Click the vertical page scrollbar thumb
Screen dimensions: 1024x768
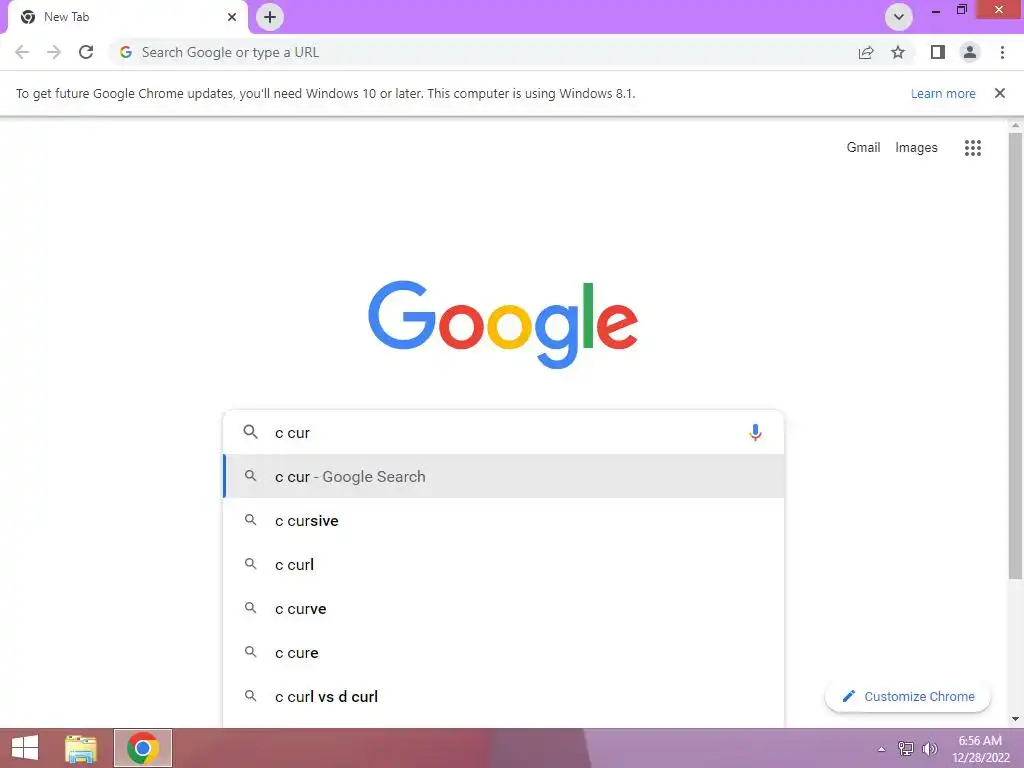click(1015, 355)
